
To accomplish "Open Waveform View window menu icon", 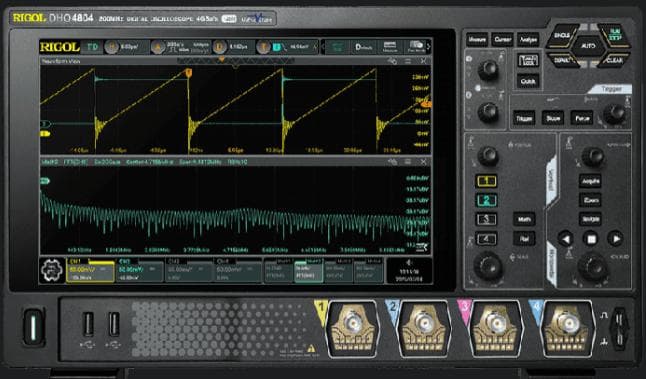I will coord(407,61).
